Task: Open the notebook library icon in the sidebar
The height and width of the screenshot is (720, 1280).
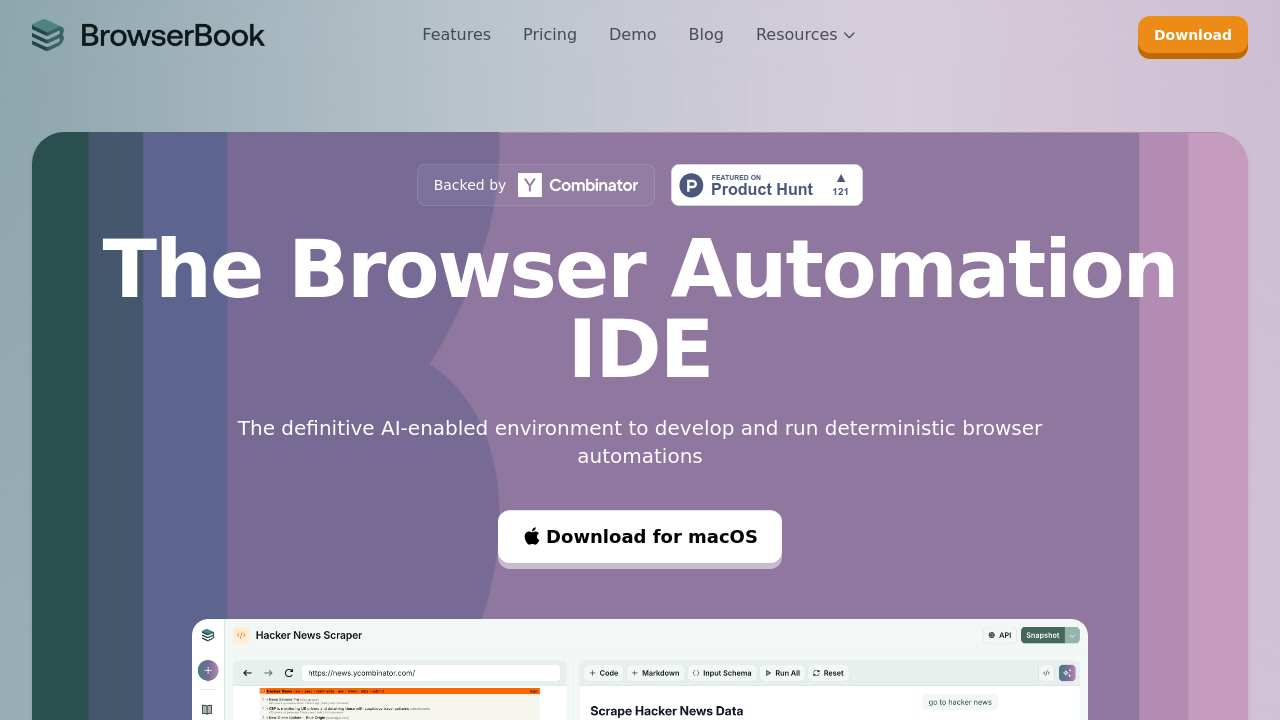Action: [207, 708]
